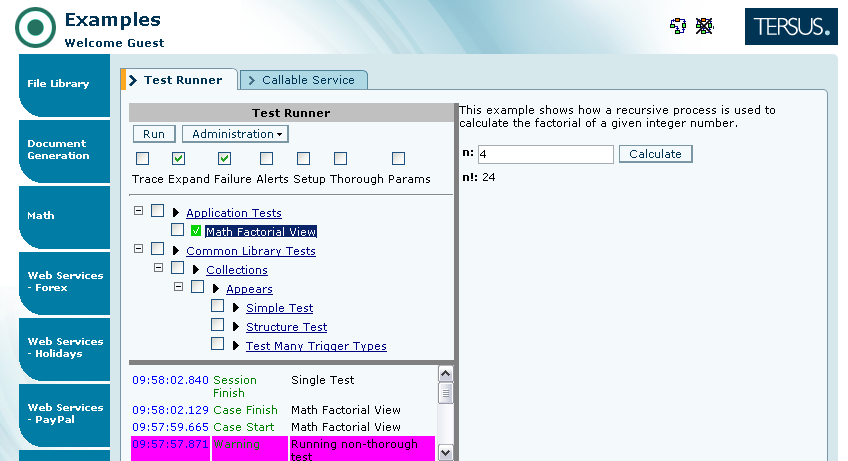The width and height of the screenshot is (848, 461).
Task: Enable the Trace checkbox
Action: pos(143,159)
